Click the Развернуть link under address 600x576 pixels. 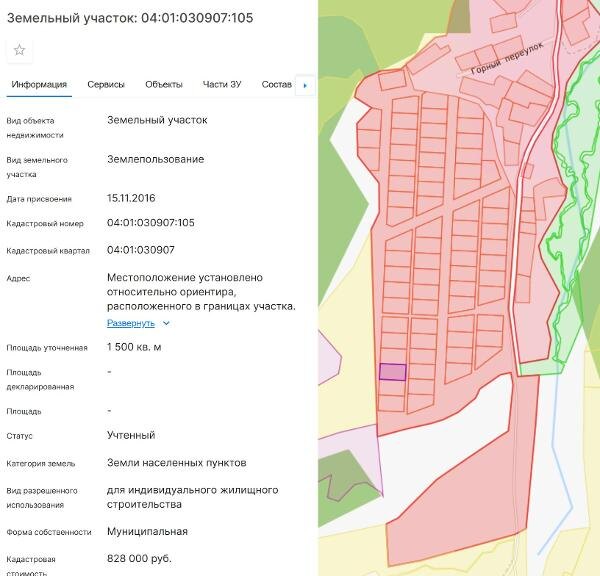[131, 323]
